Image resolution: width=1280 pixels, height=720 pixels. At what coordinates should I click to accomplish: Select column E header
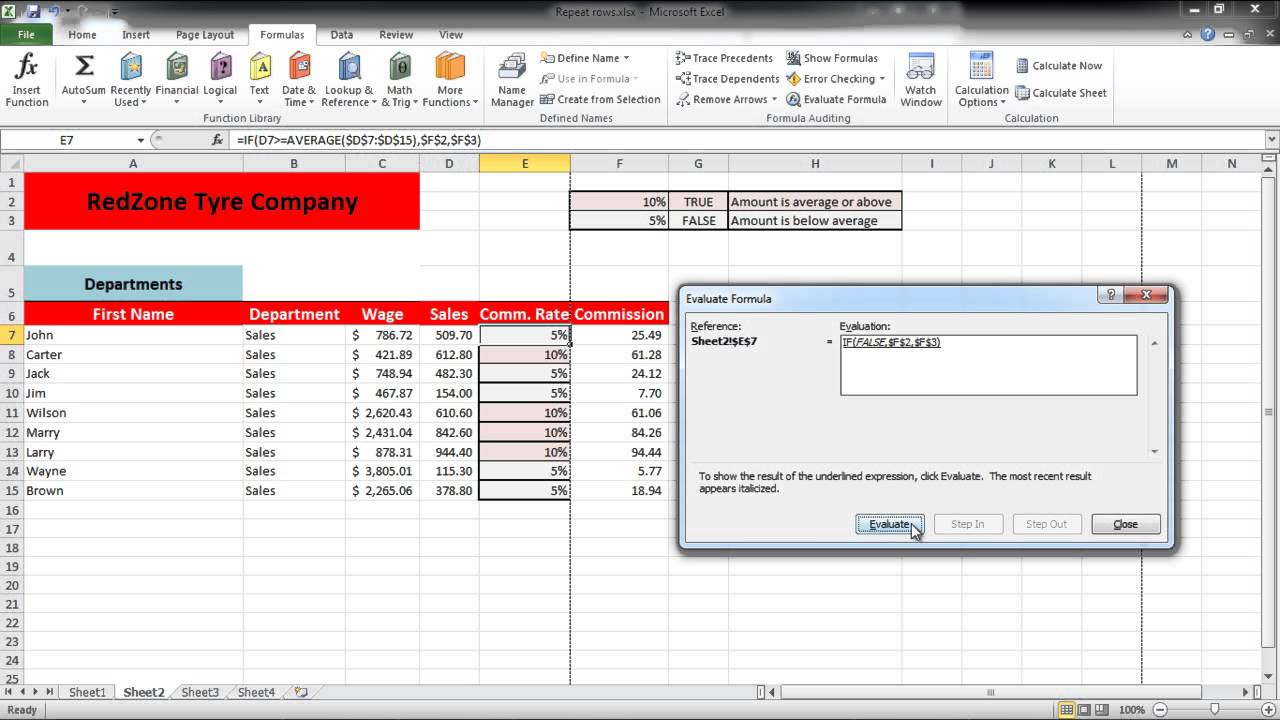point(525,164)
